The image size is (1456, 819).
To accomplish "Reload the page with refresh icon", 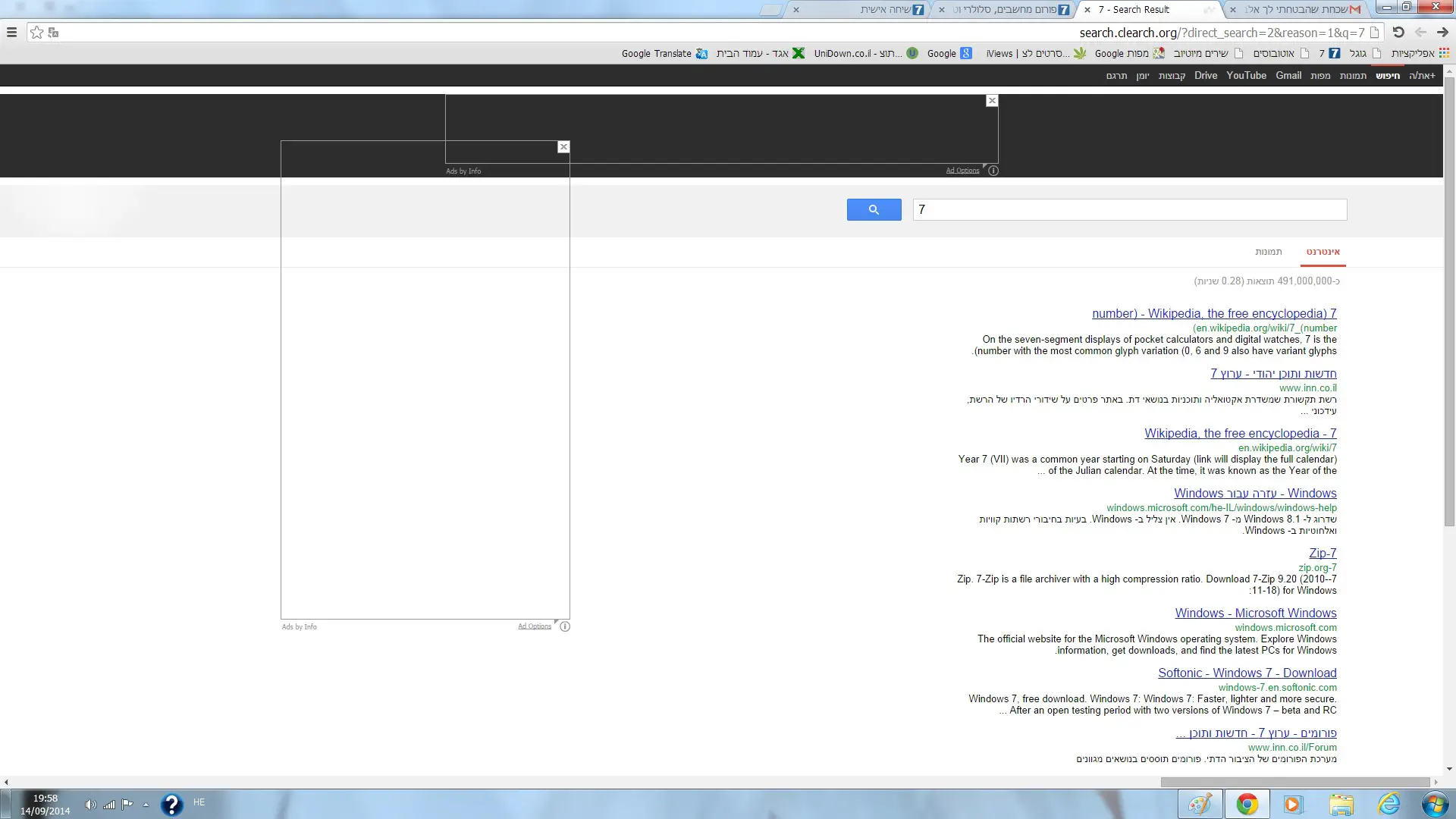I will pyautogui.click(x=1398, y=33).
